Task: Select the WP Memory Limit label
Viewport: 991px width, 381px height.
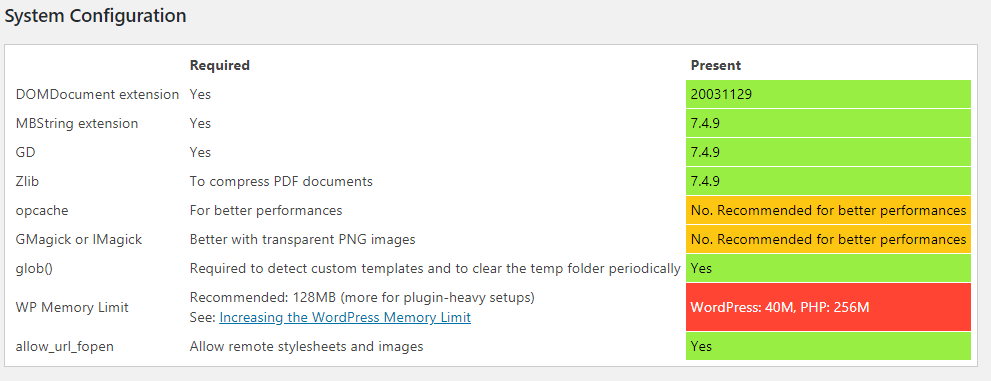Action: [x=72, y=307]
